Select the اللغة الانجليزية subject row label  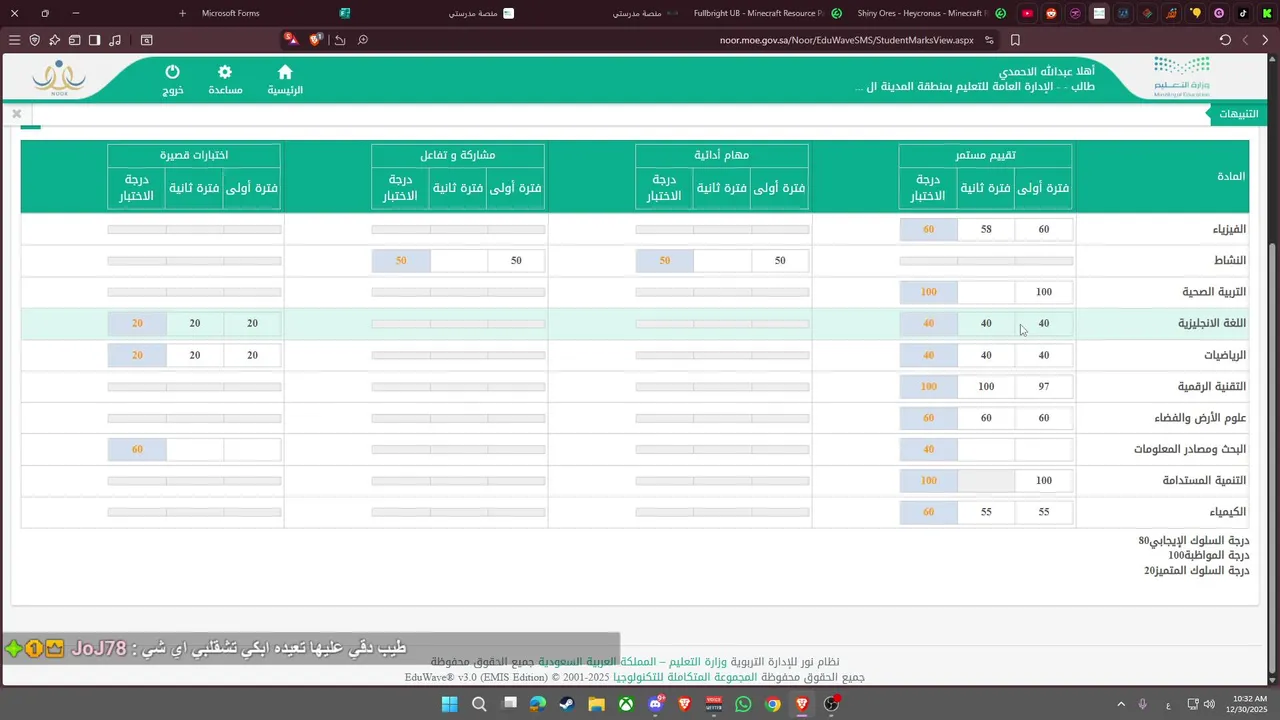pos(1212,323)
